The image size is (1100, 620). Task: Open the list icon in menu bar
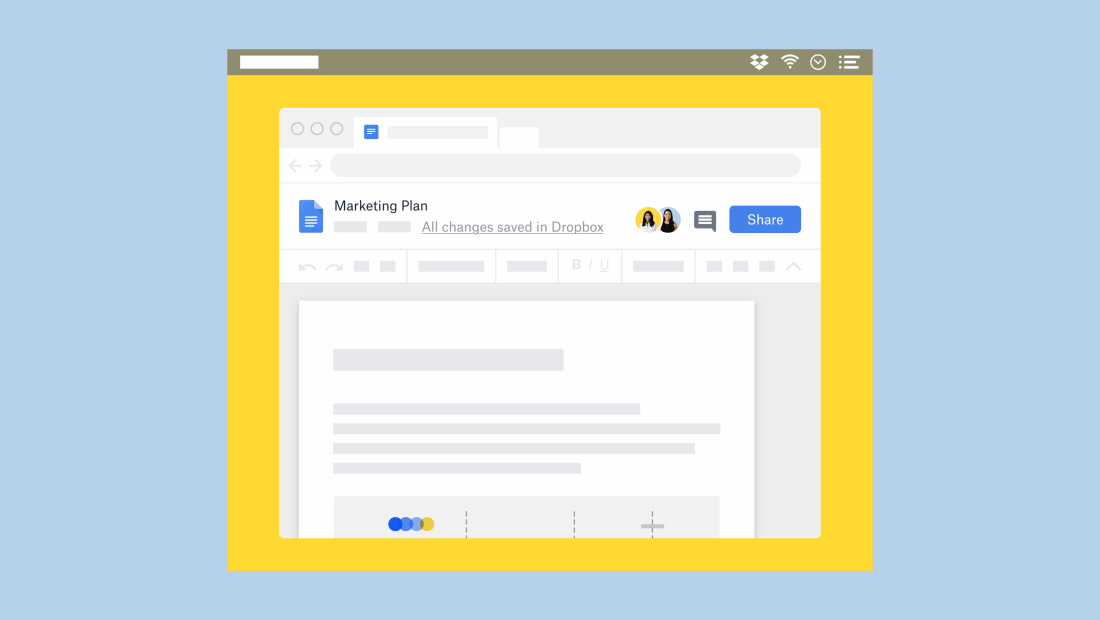849,62
